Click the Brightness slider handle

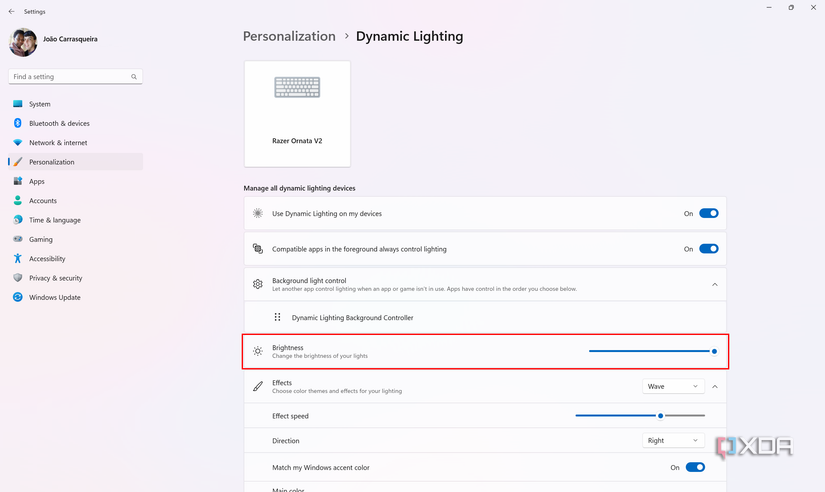715,351
